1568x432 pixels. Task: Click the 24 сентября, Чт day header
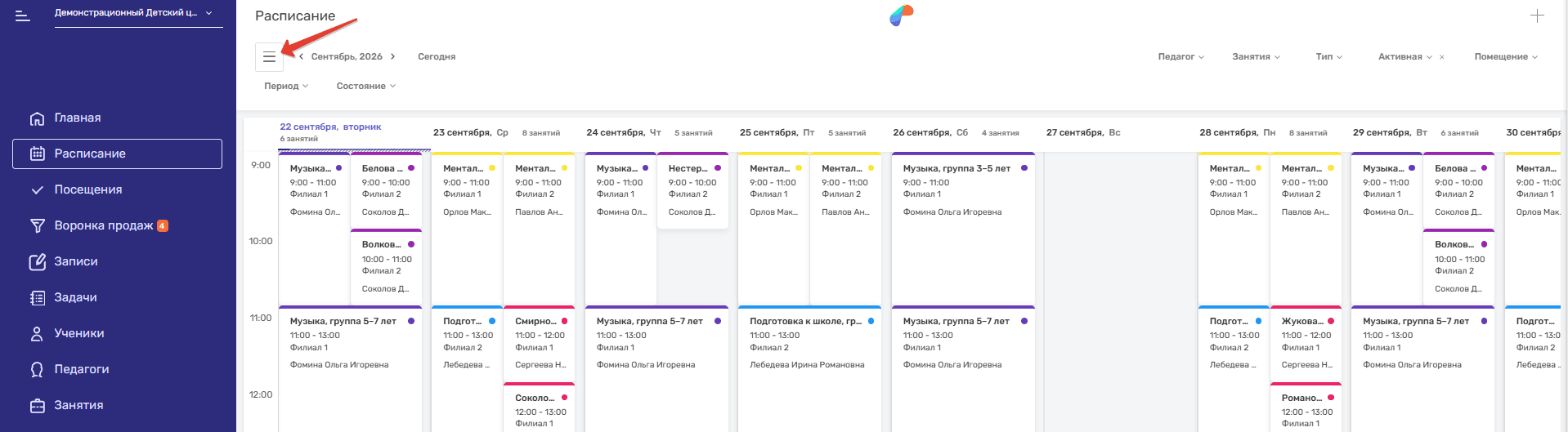(x=624, y=132)
